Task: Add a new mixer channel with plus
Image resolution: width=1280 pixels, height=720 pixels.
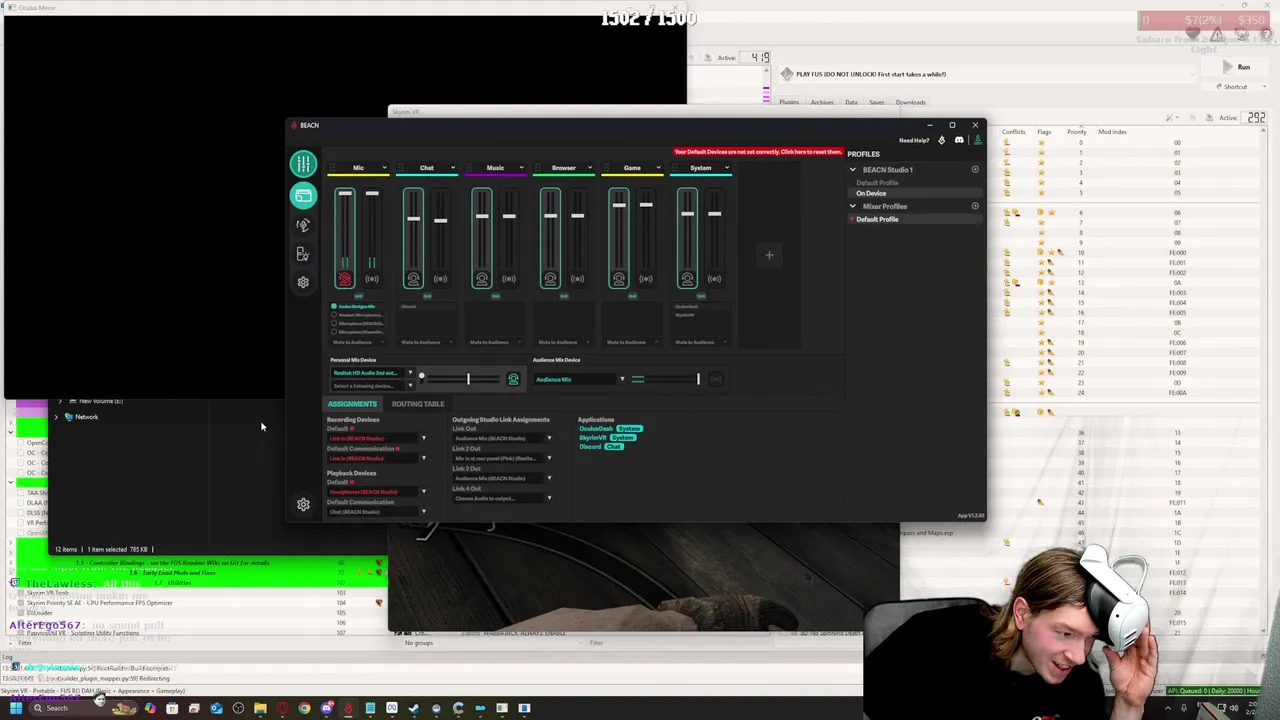Action: (769, 255)
